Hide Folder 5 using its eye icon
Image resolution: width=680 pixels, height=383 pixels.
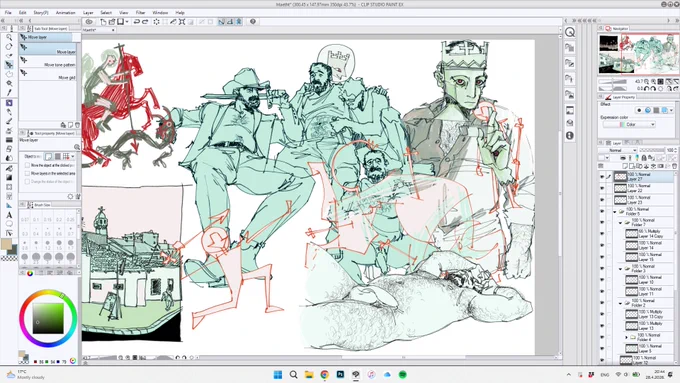pyautogui.click(x=602, y=211)
